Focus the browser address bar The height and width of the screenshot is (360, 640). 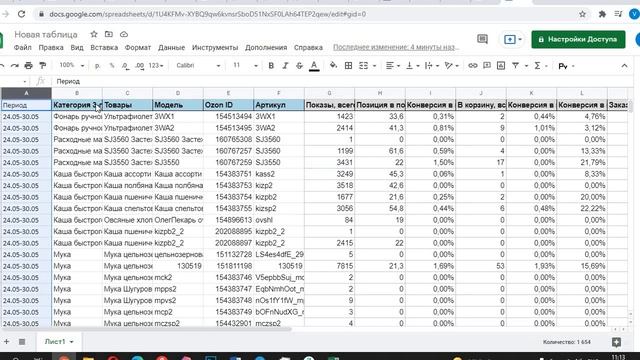pyautogui.click(x=310, y=14)
